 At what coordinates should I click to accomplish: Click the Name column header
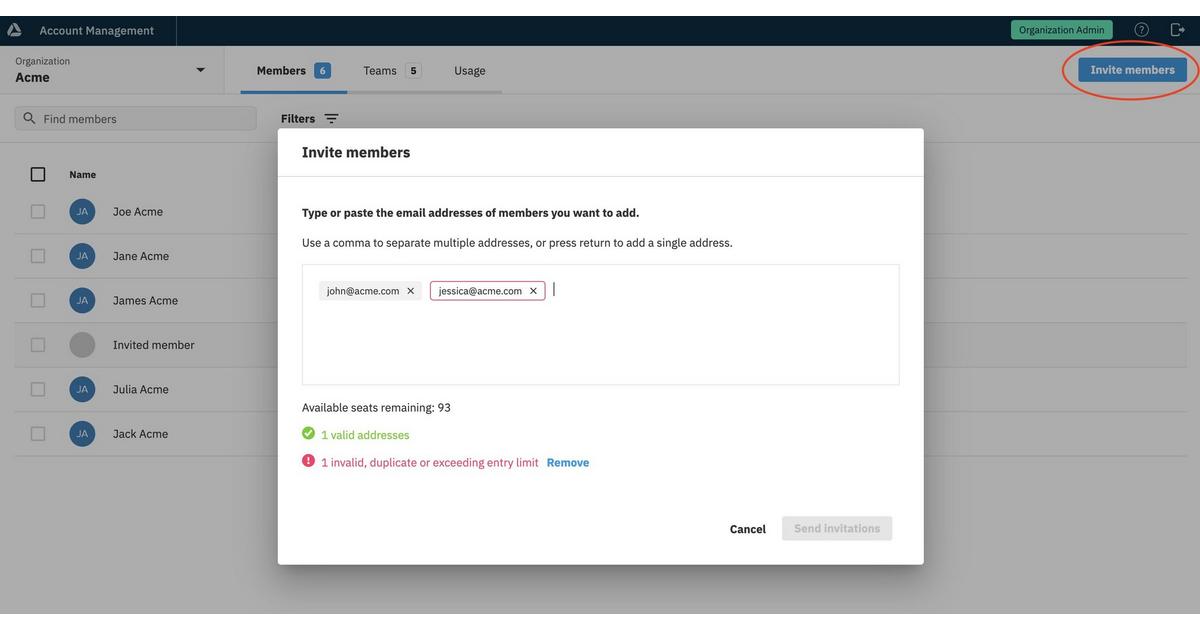[x=83, y=175]
